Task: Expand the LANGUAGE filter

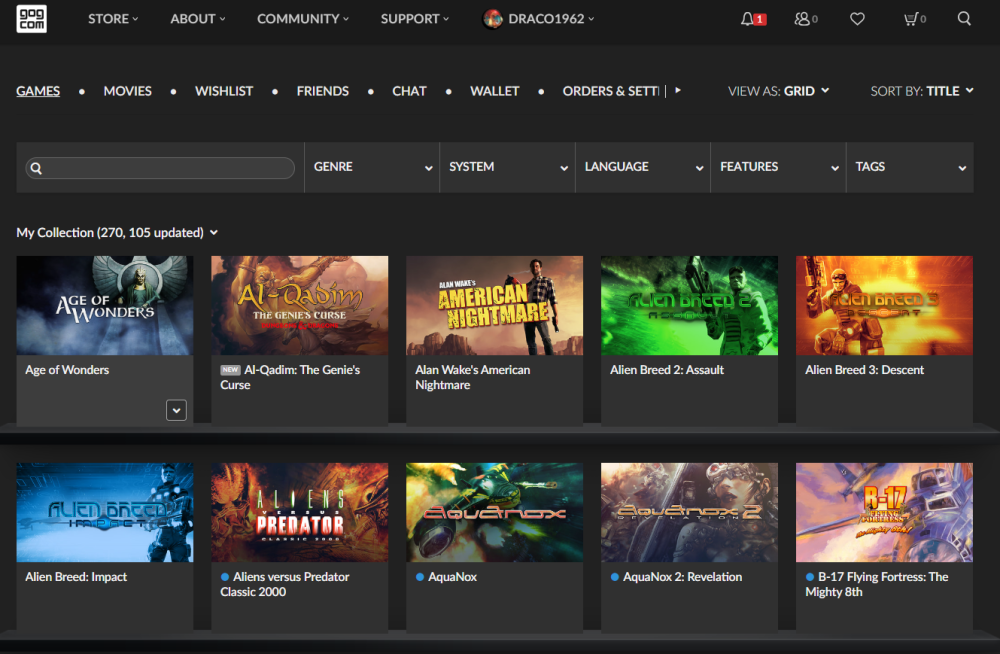Action: [643, 167]
